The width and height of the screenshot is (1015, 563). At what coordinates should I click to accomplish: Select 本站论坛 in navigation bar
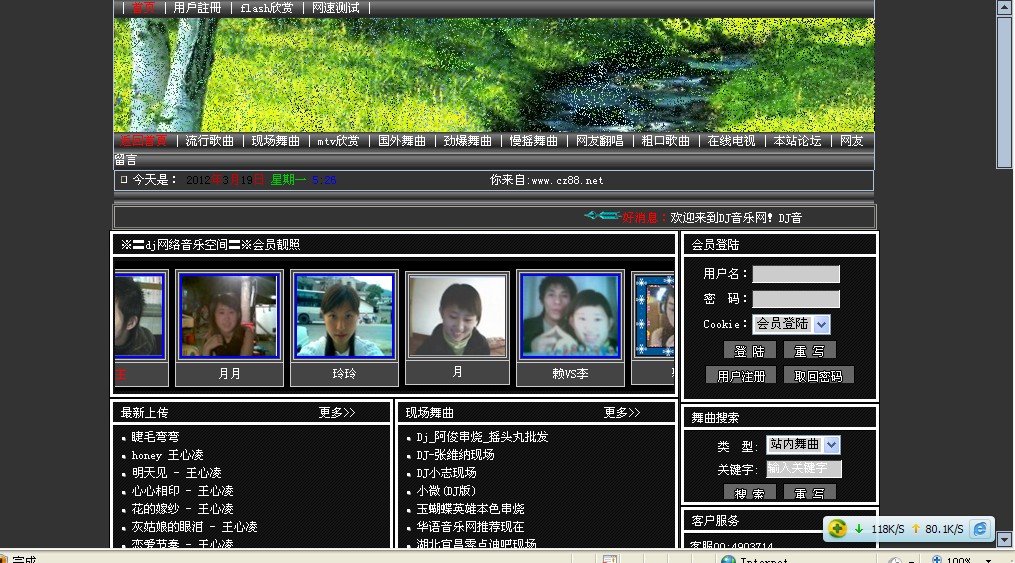797,140
